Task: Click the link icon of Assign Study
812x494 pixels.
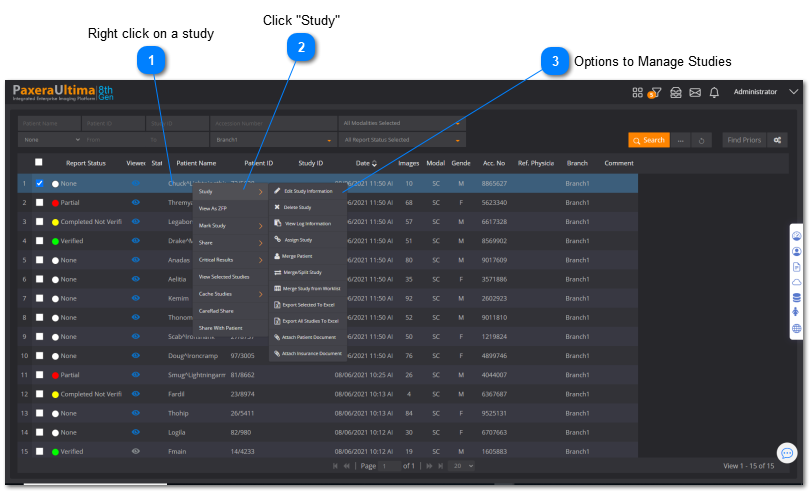Action: point(278,239)
